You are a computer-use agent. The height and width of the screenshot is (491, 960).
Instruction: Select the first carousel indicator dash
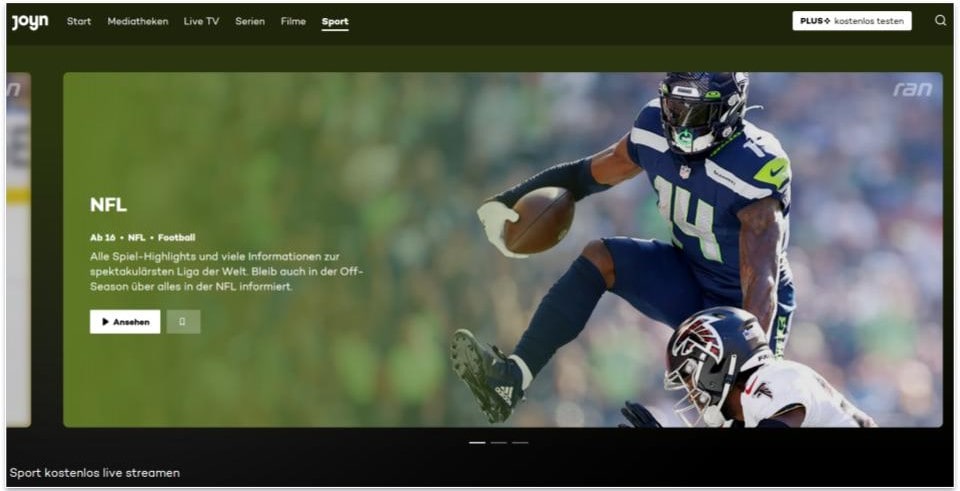(x=477, y=442)
